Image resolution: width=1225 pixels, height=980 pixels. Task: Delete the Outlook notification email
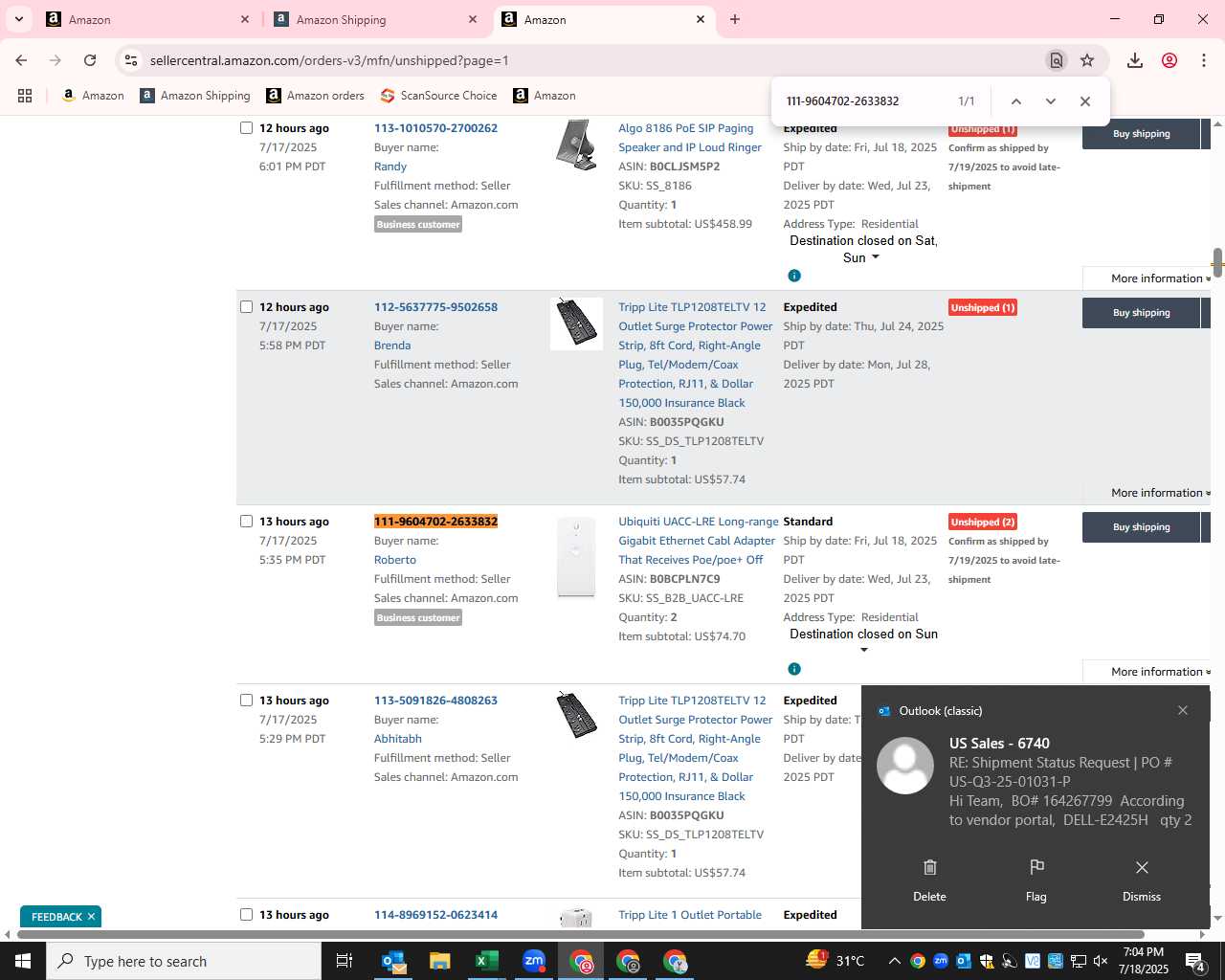[929, 880]
